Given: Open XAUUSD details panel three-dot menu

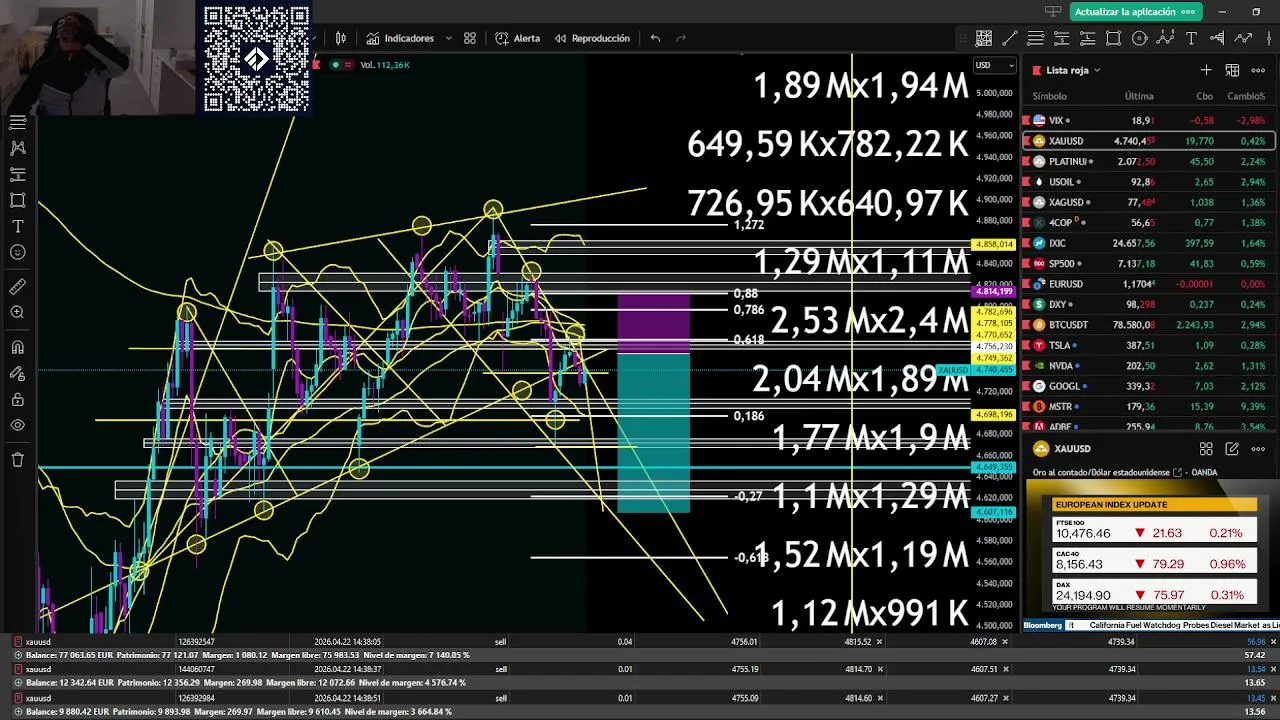Looking at the screenshot, I should pos(1258,449).
